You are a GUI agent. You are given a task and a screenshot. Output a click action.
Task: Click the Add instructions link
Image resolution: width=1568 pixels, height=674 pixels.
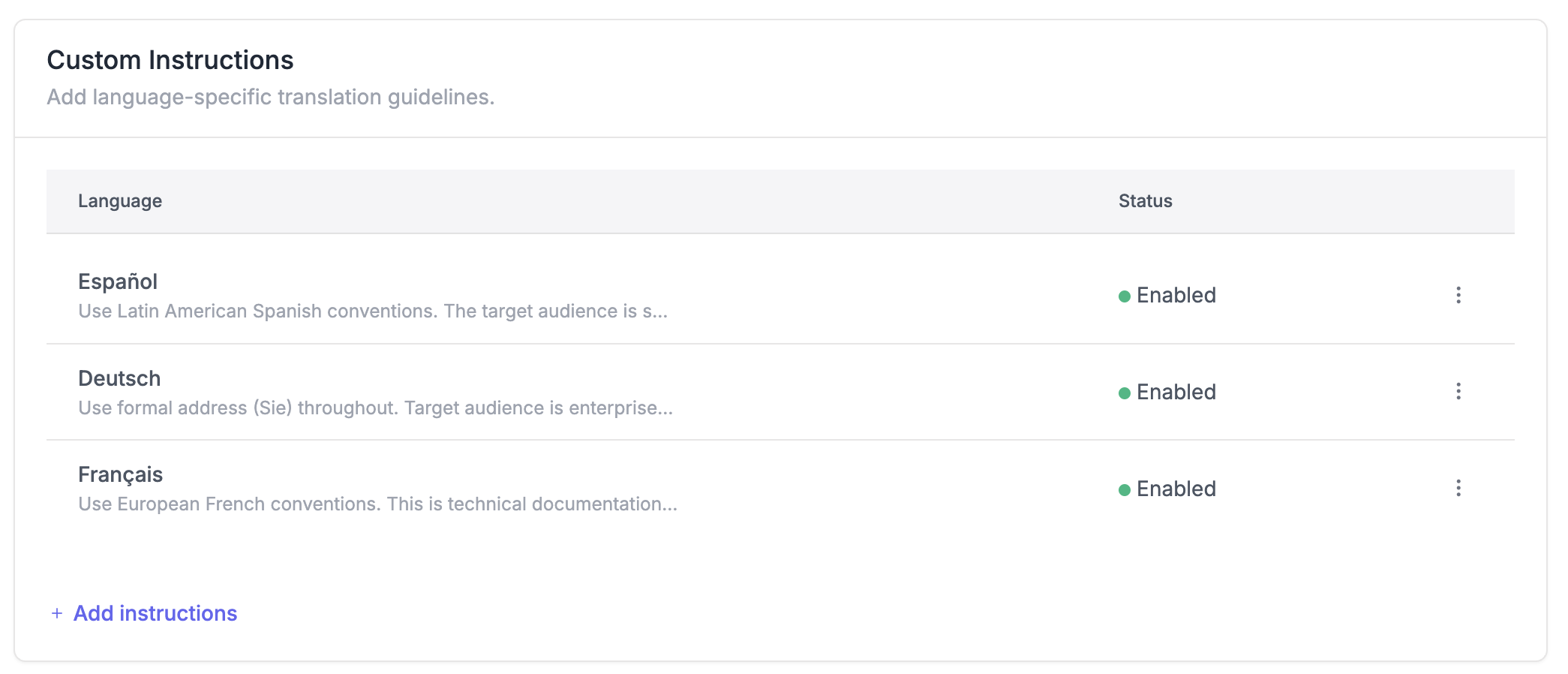[x=155, y=613]
